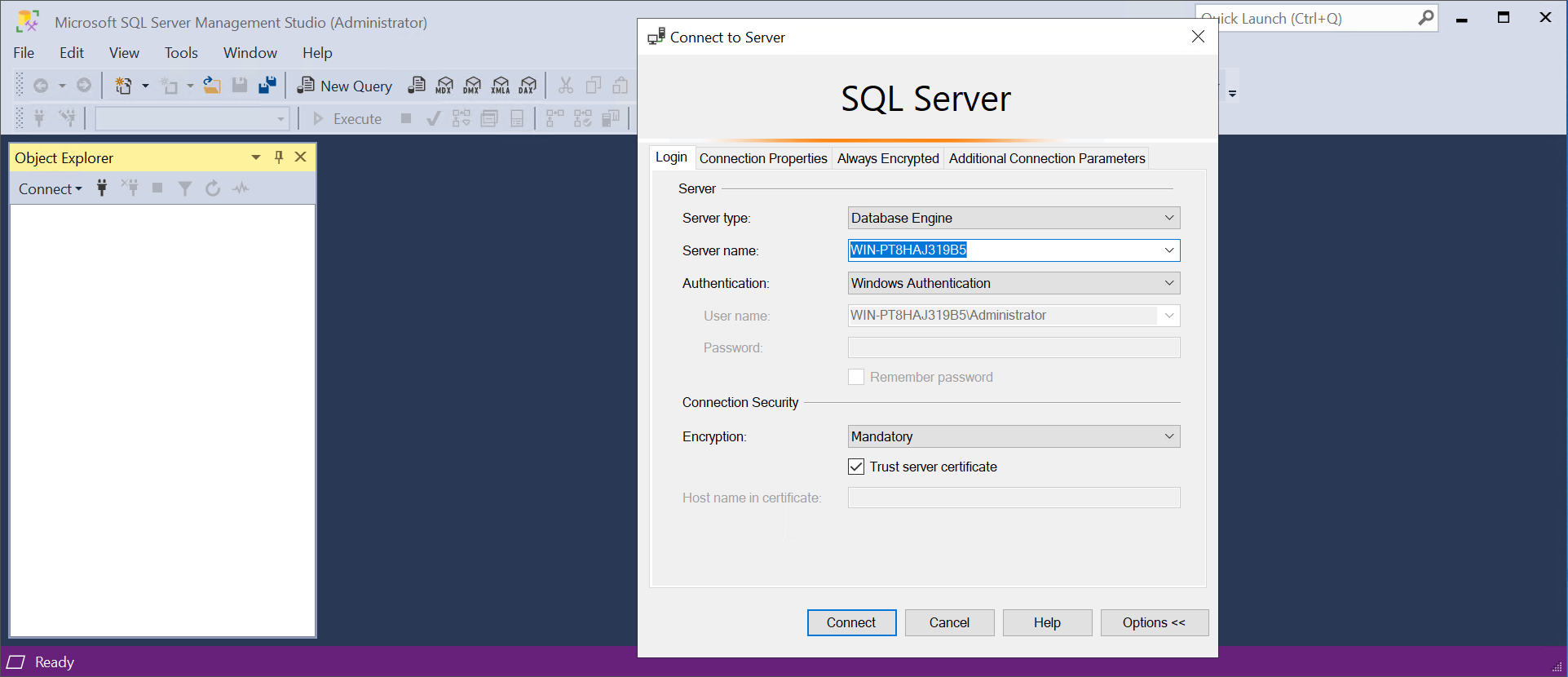The width and height of the screenshot is (1568, 677).
Task: Click the New Project icon
Action: (x=124, y=86)
